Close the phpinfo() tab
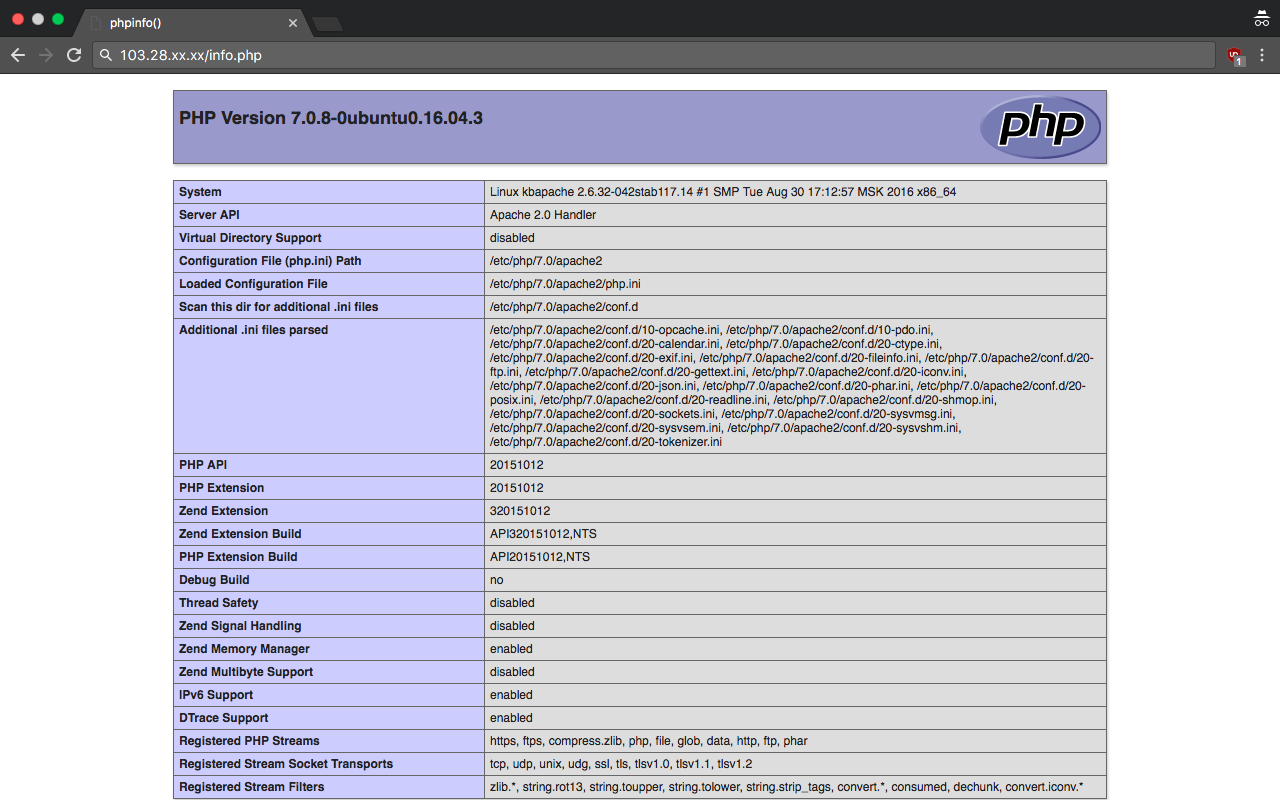This screenshot has height=800, width=1280. 293,23
